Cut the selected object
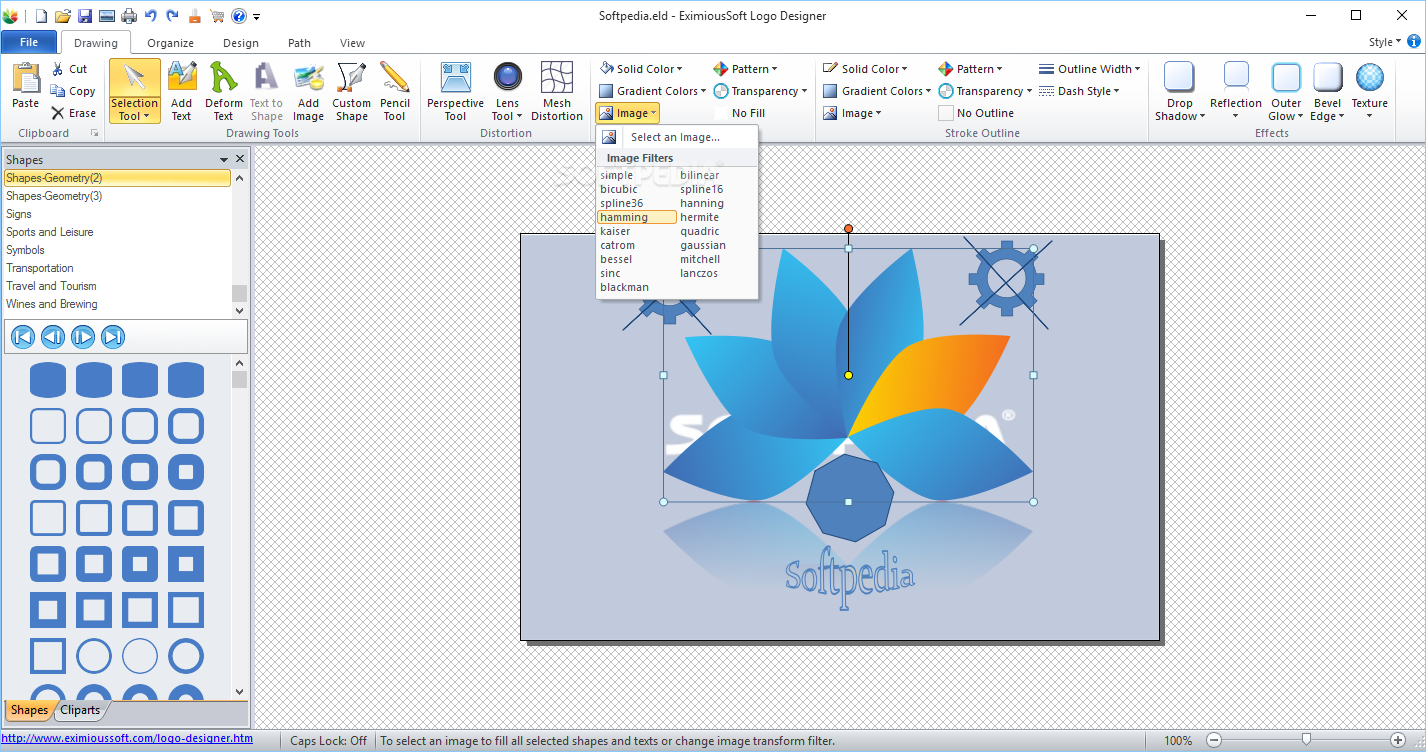 tap(69, 69)
